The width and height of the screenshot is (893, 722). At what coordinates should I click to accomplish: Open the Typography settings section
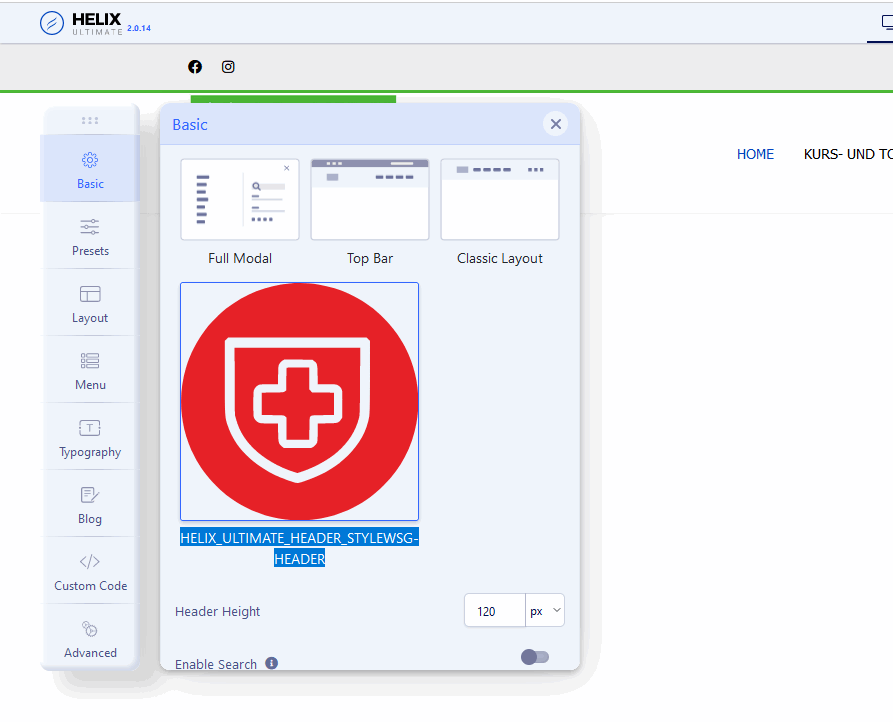coord(90,437)
